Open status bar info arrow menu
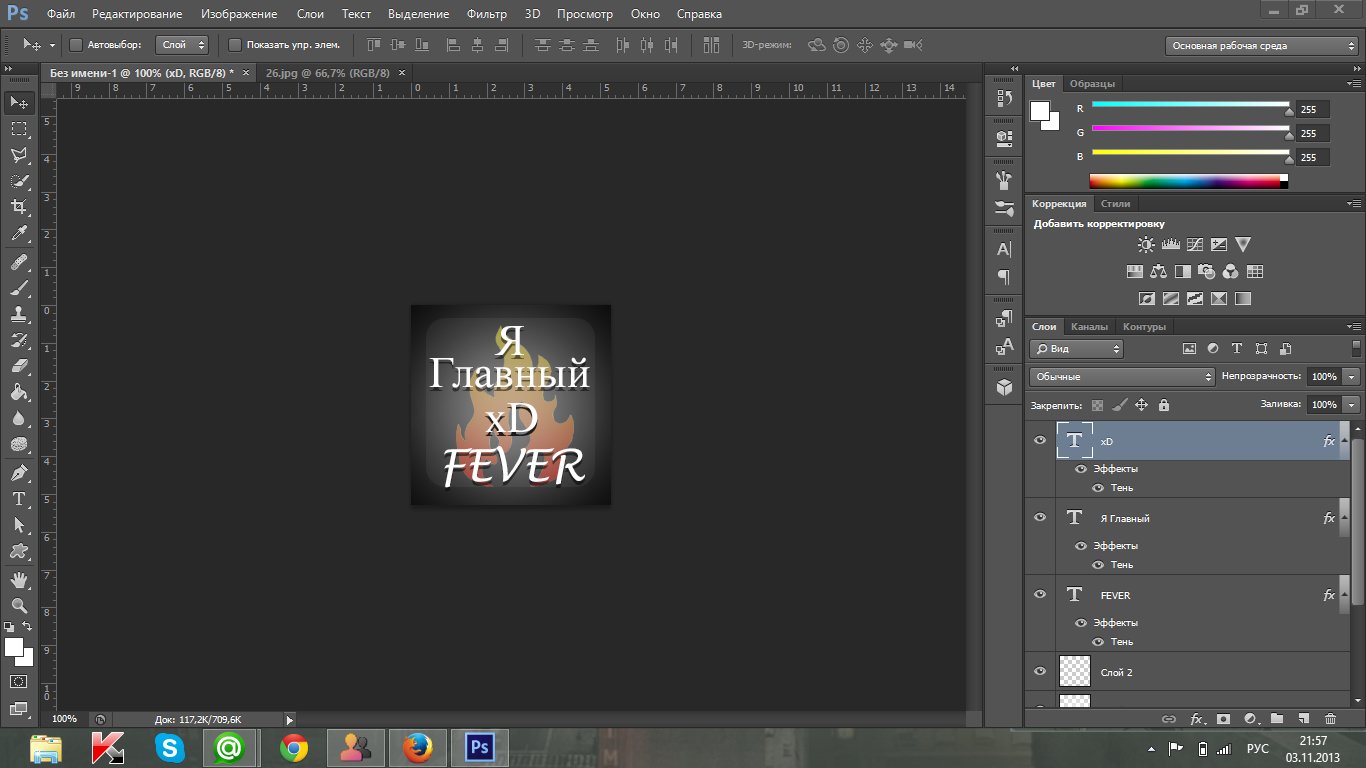This screenshot has height=768, width=1366. [x=290, y=719]
